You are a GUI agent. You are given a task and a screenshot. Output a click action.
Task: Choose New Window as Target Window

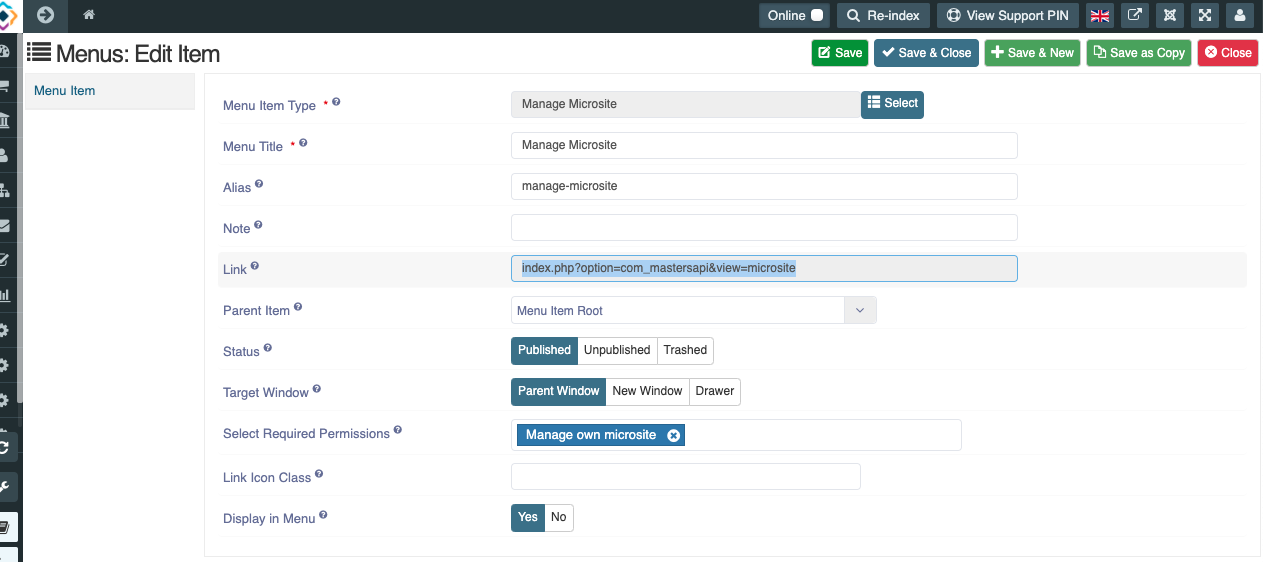tap(647, 391)
